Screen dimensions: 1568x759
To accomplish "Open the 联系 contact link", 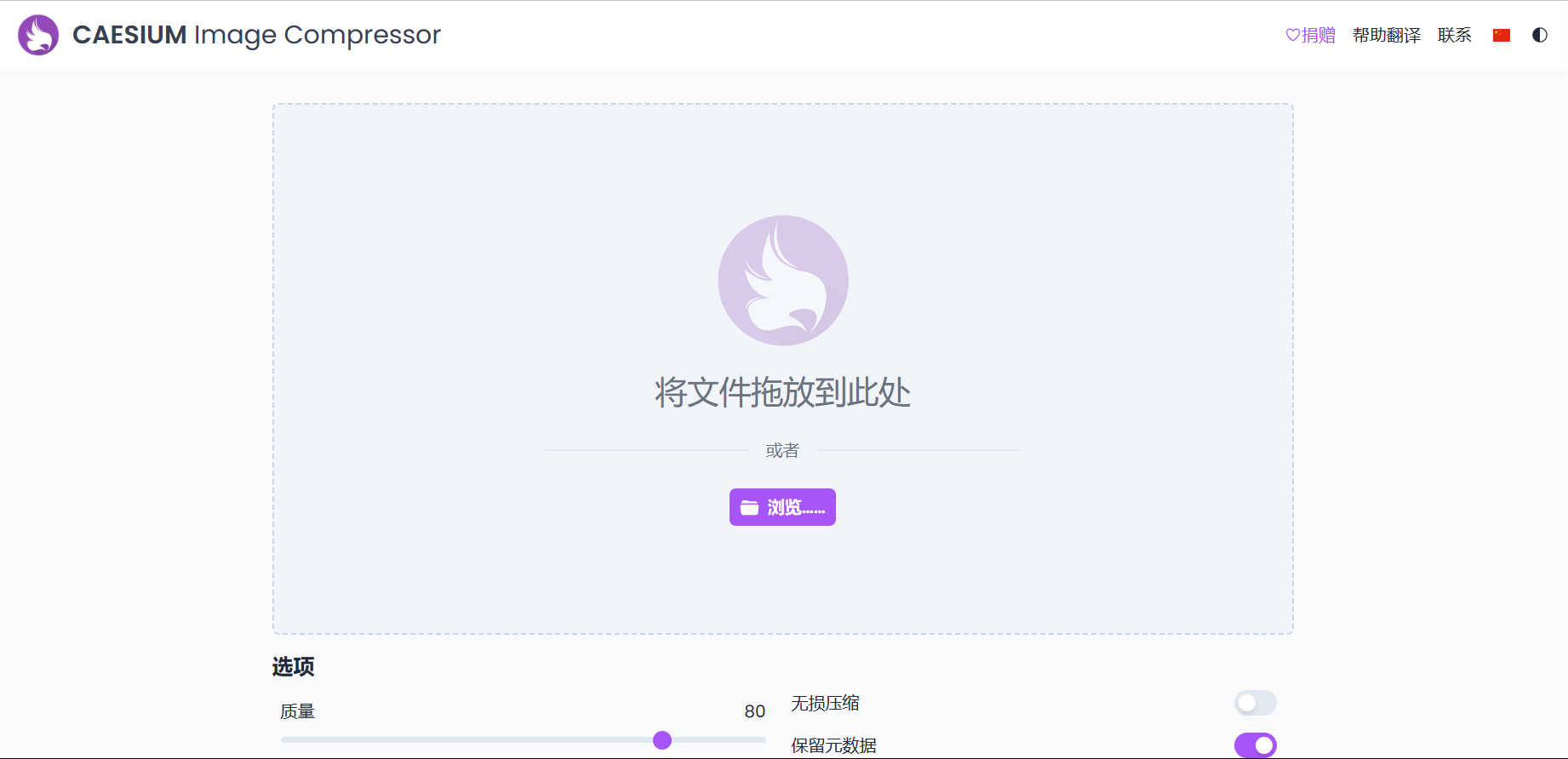I will [x=1455, y=35].
